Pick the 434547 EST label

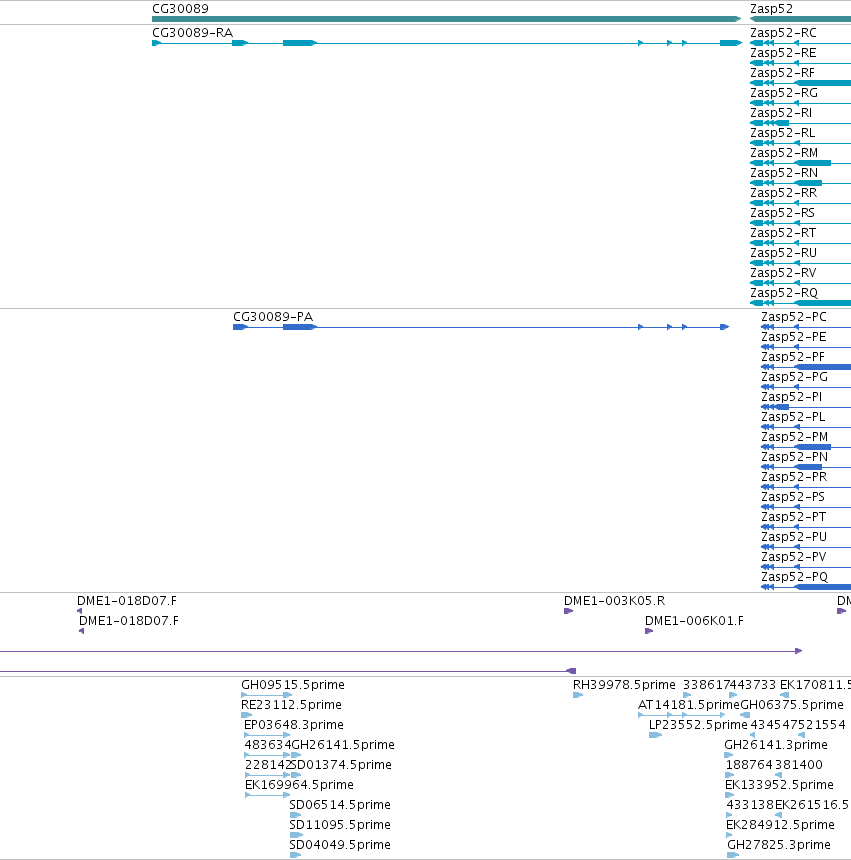coord(774,725)
